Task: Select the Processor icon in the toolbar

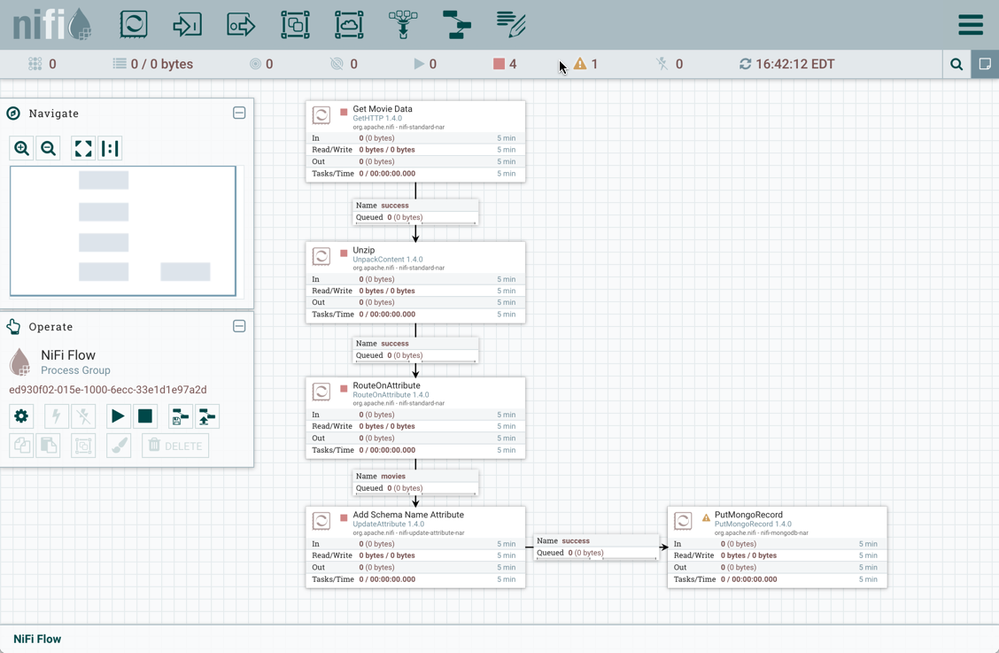Action: coord(134,24)
